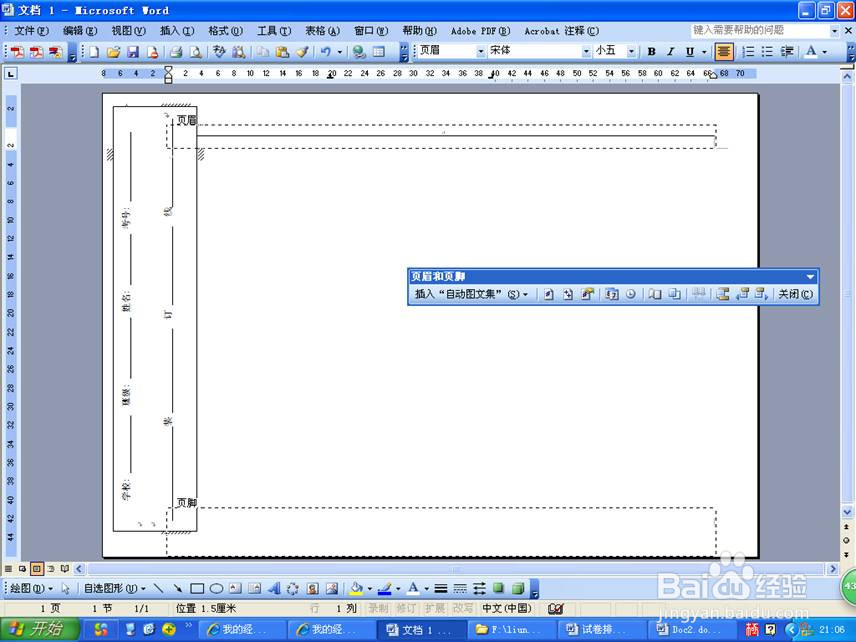856x642 pixels.
Task: Click the Open file folder icon
Action: (114, 52)
